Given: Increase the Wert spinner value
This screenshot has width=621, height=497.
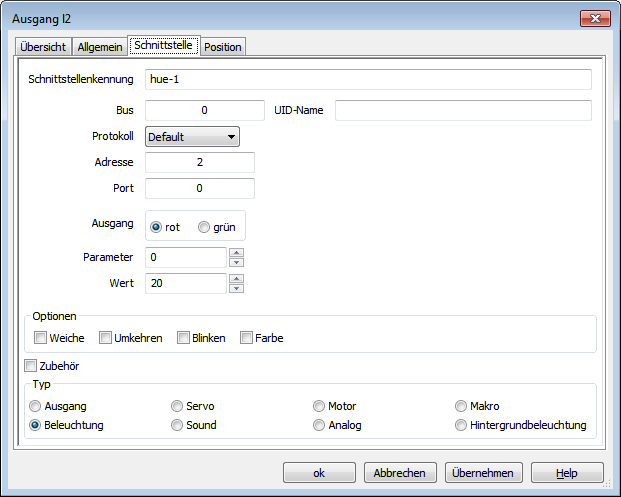Looking at the screenshot, I should pos(237,278).
